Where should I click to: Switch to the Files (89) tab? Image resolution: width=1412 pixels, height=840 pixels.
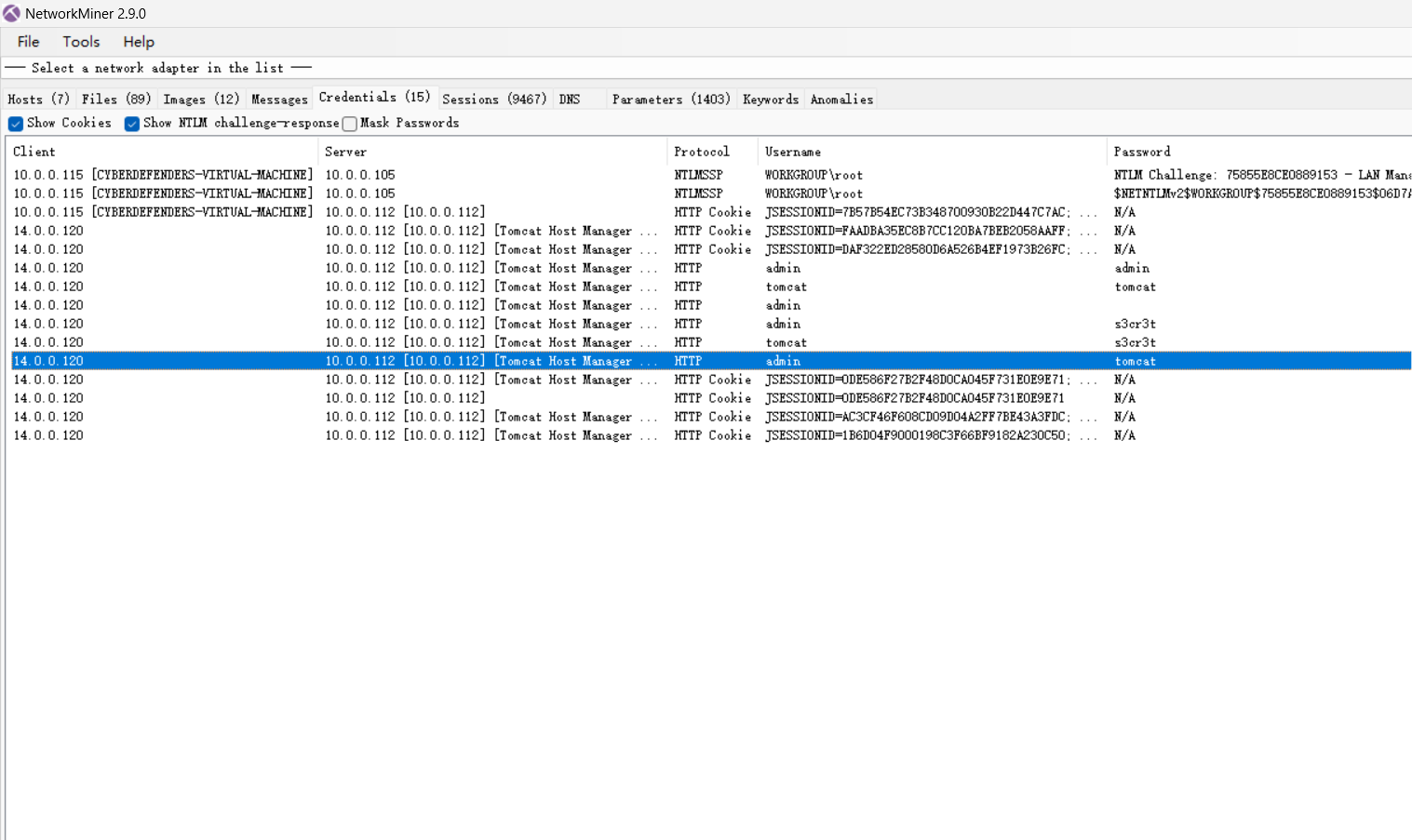[116, 99]
